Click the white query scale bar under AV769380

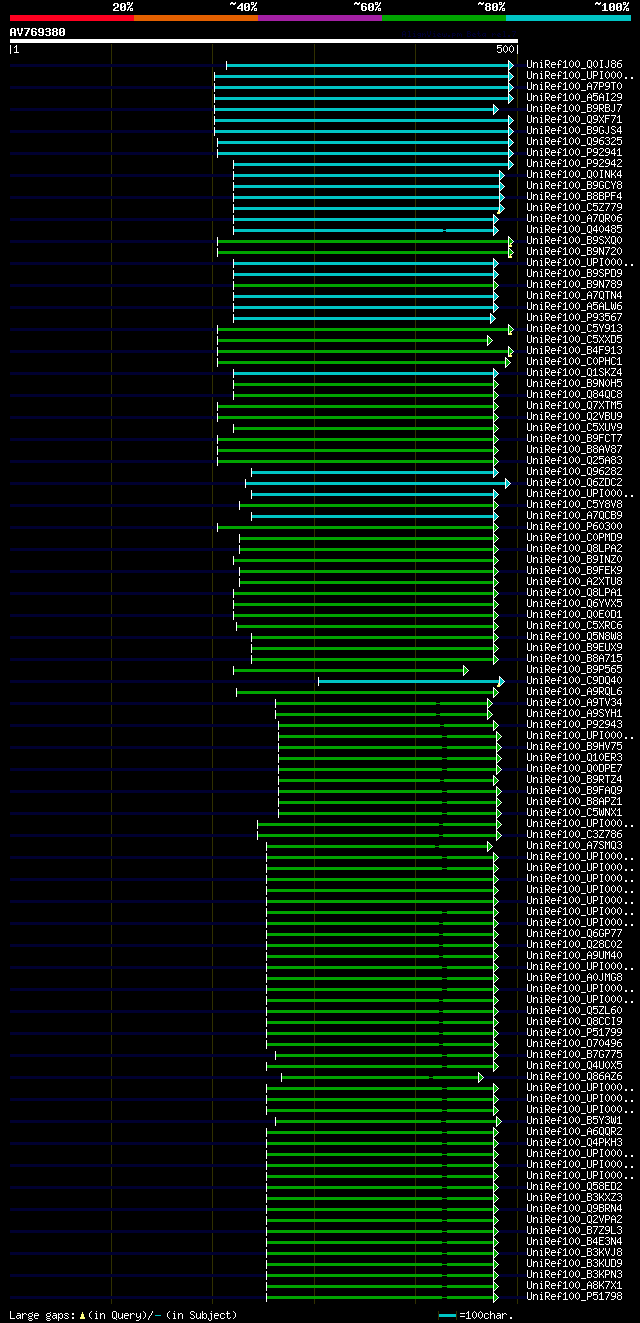click(x=264, y=41)
